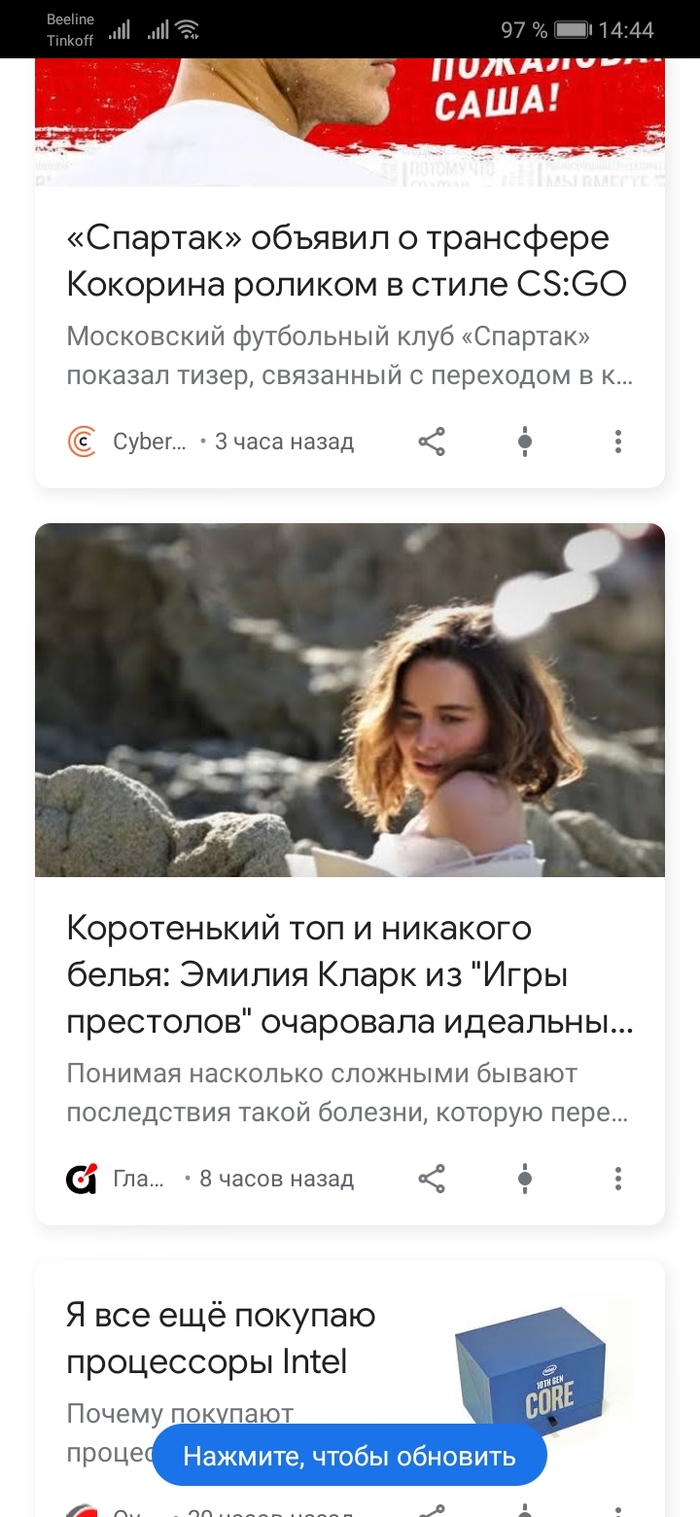Image resolution: width=700 pixels, height=1517 pixels.
Task: Tap the Emilia Clarke photo thumbnail
Action: coord(350,700)
